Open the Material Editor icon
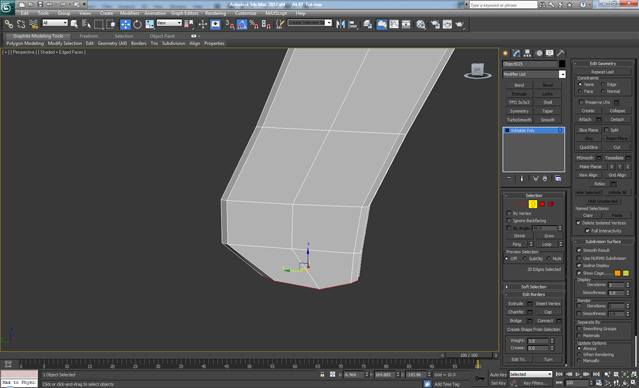The image size is (639, 388). 421,24
